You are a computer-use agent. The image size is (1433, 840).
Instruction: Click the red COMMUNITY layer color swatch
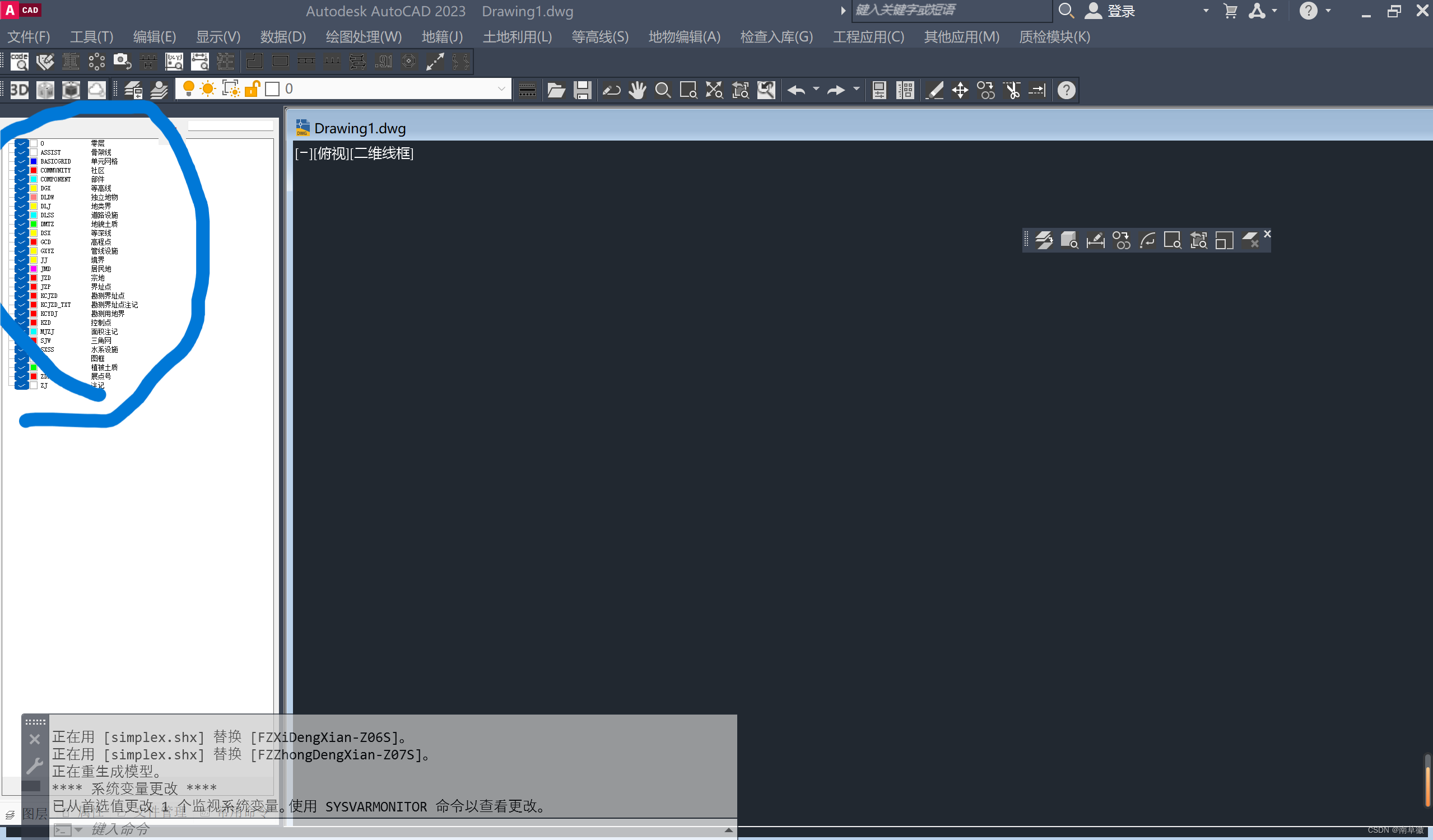(x=34, y=170)
